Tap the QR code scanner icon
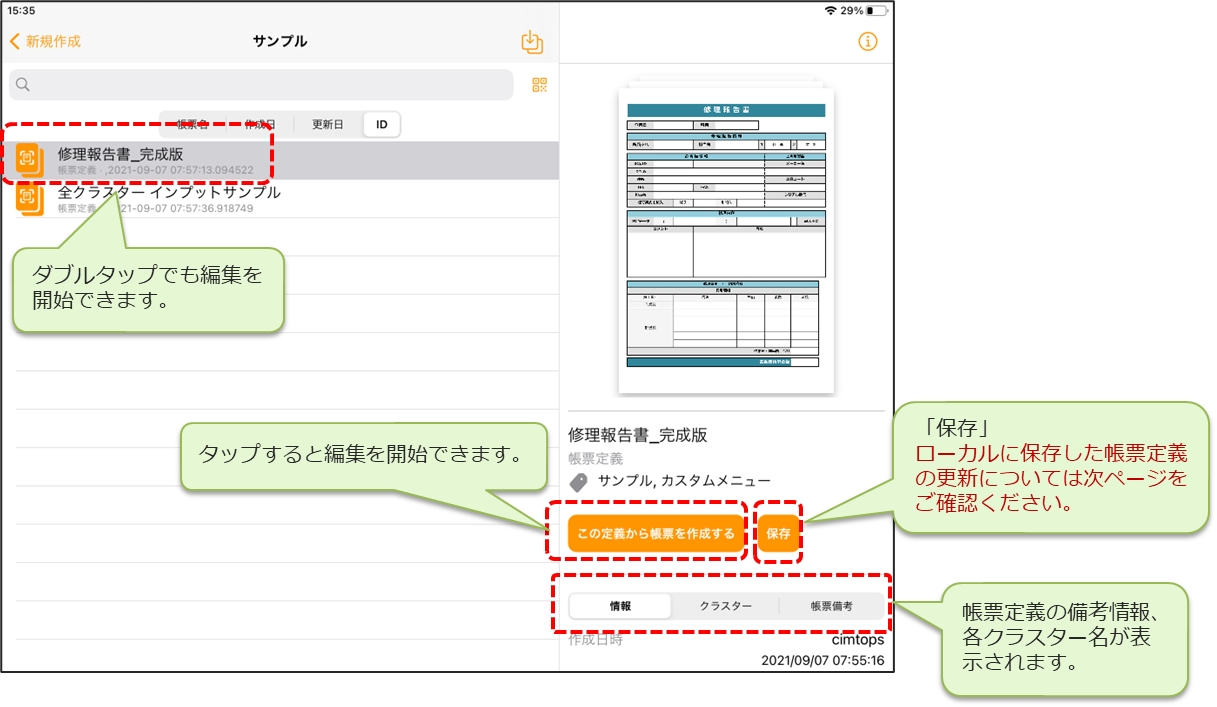 540,85
